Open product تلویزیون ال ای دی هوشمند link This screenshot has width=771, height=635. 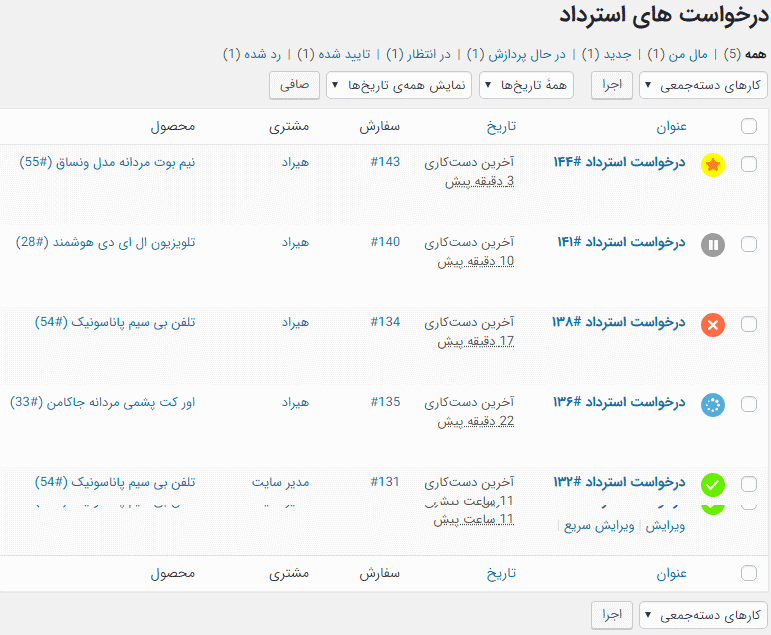click(x=106, y=242)
